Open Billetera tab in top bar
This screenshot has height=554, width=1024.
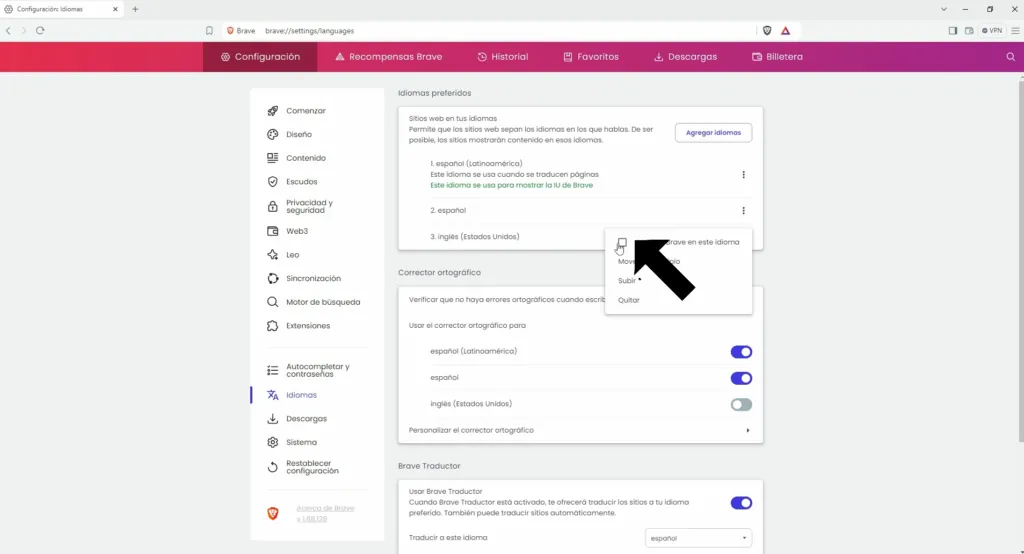[x=777, y=57]
